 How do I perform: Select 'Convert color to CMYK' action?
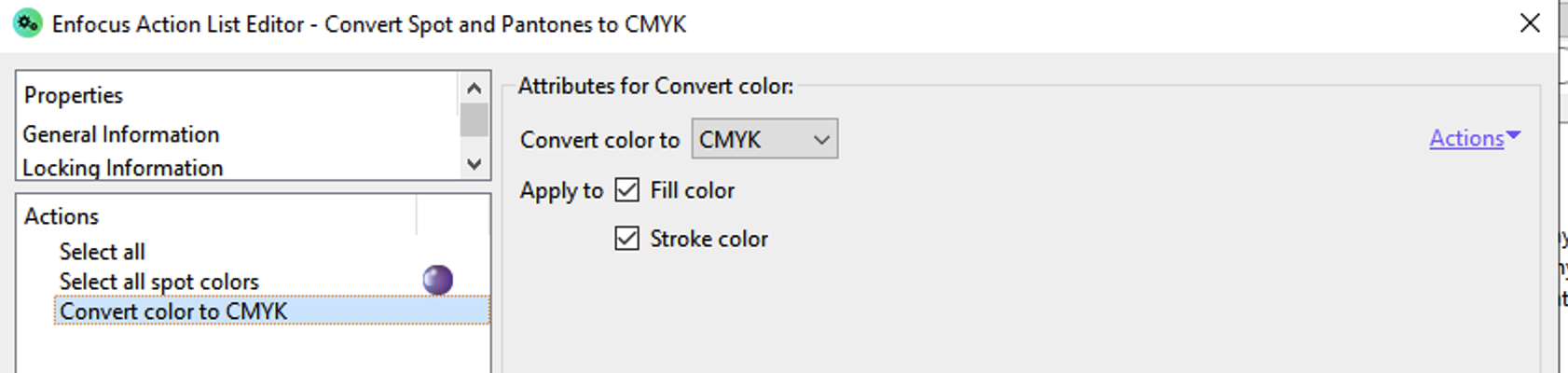pos(173,311)
